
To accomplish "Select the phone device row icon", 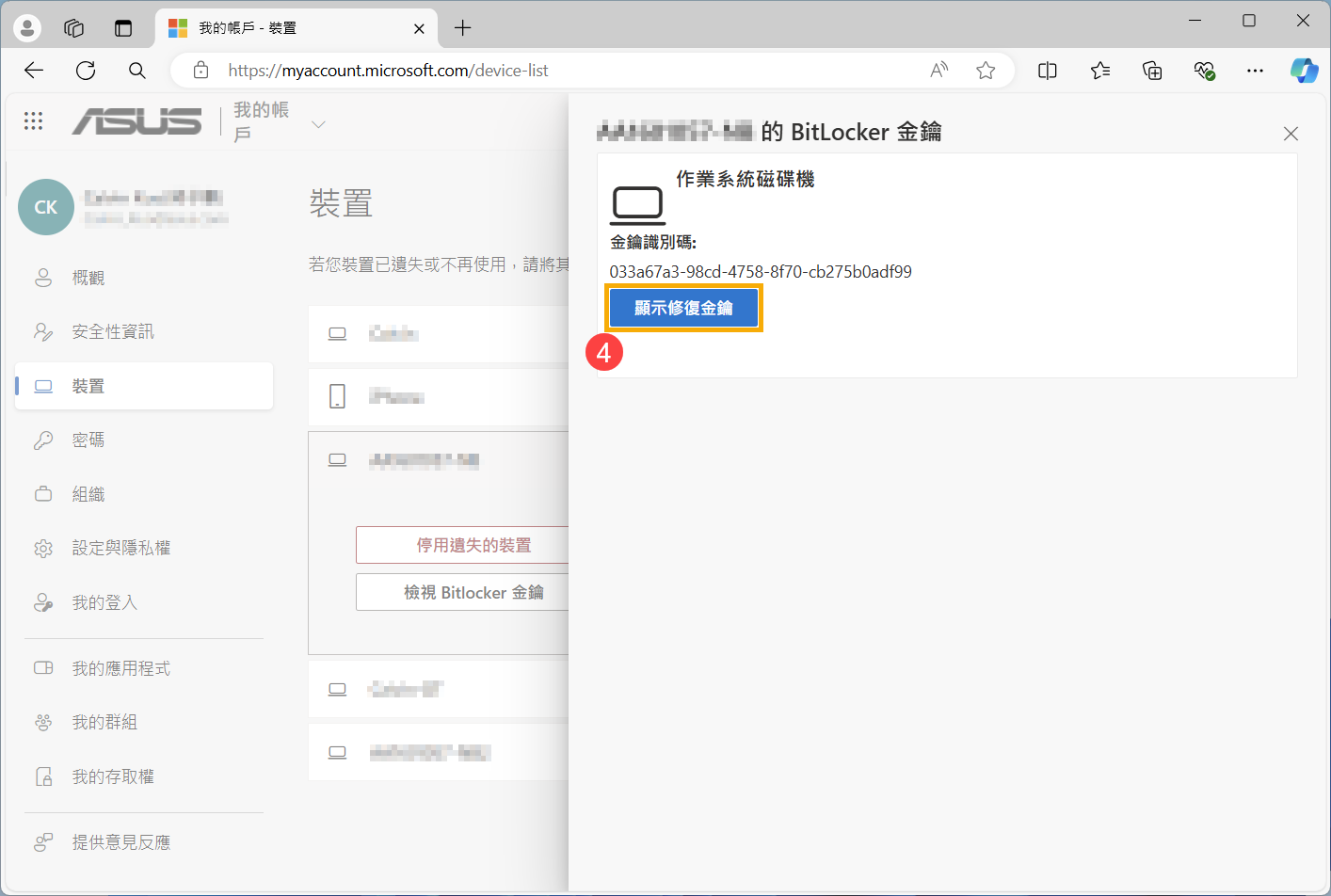I will coord(338,396).
